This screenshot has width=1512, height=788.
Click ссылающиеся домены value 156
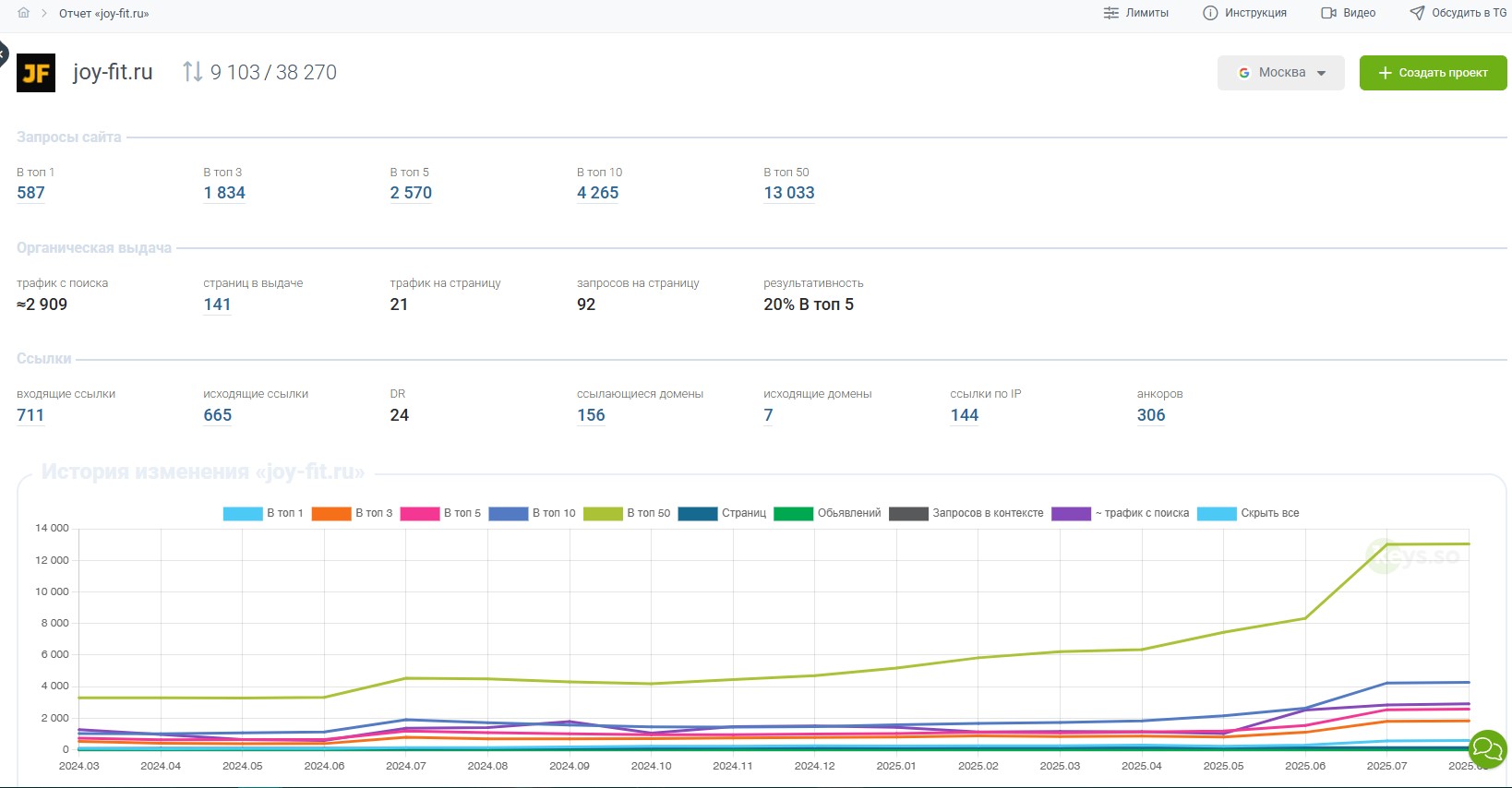(x=591, y=415)
